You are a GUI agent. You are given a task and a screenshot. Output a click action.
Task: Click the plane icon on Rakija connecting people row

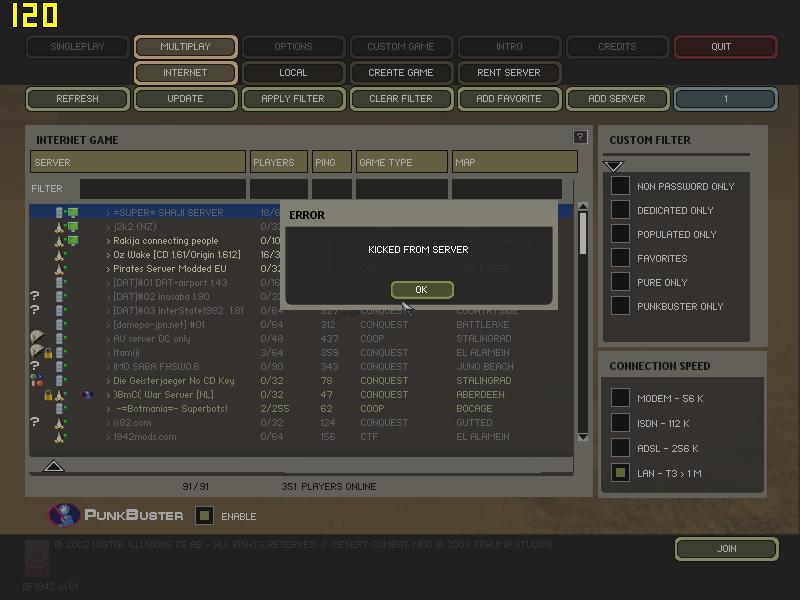click(59, 240)
